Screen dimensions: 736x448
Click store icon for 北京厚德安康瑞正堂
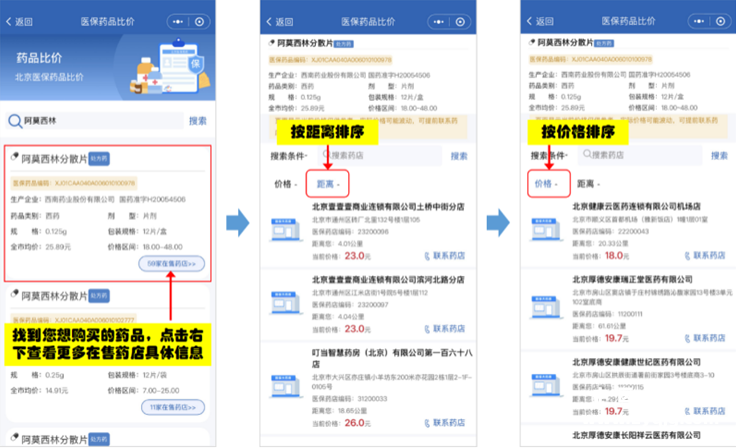pyautogui.click(x=545, y=307)
